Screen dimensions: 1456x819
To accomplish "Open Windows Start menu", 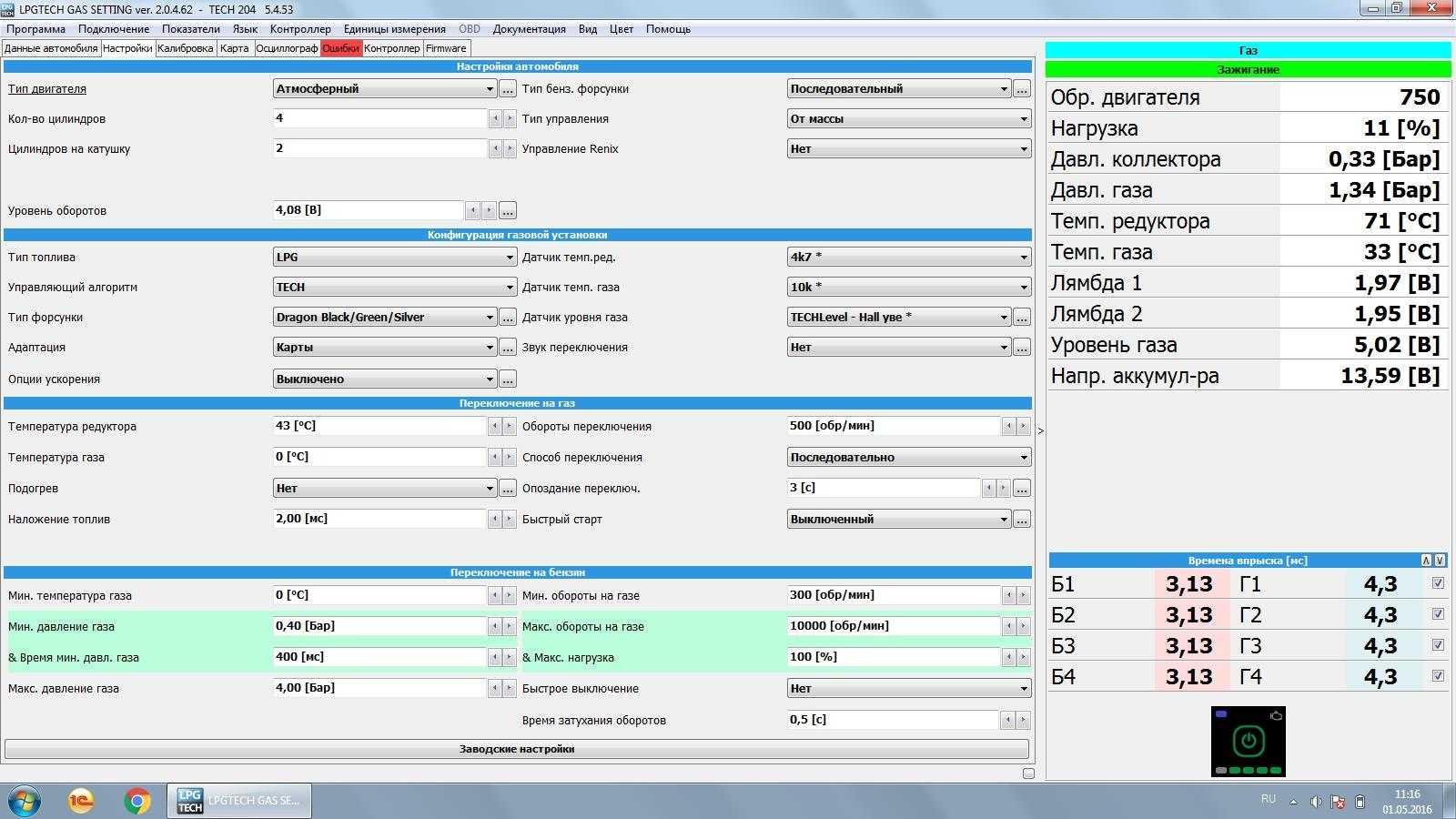I will (x=25, y=801).
